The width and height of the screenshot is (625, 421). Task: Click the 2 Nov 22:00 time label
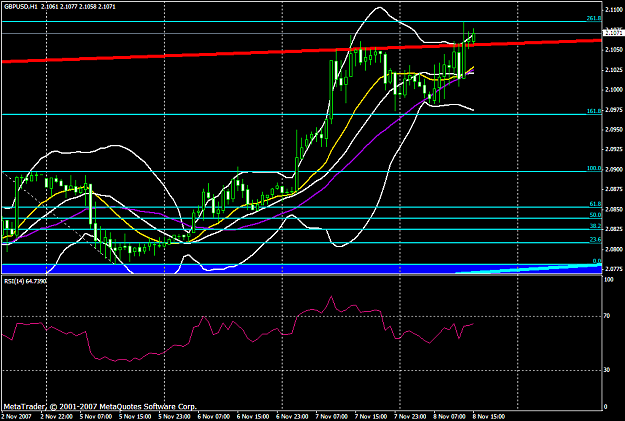[57, 417]
